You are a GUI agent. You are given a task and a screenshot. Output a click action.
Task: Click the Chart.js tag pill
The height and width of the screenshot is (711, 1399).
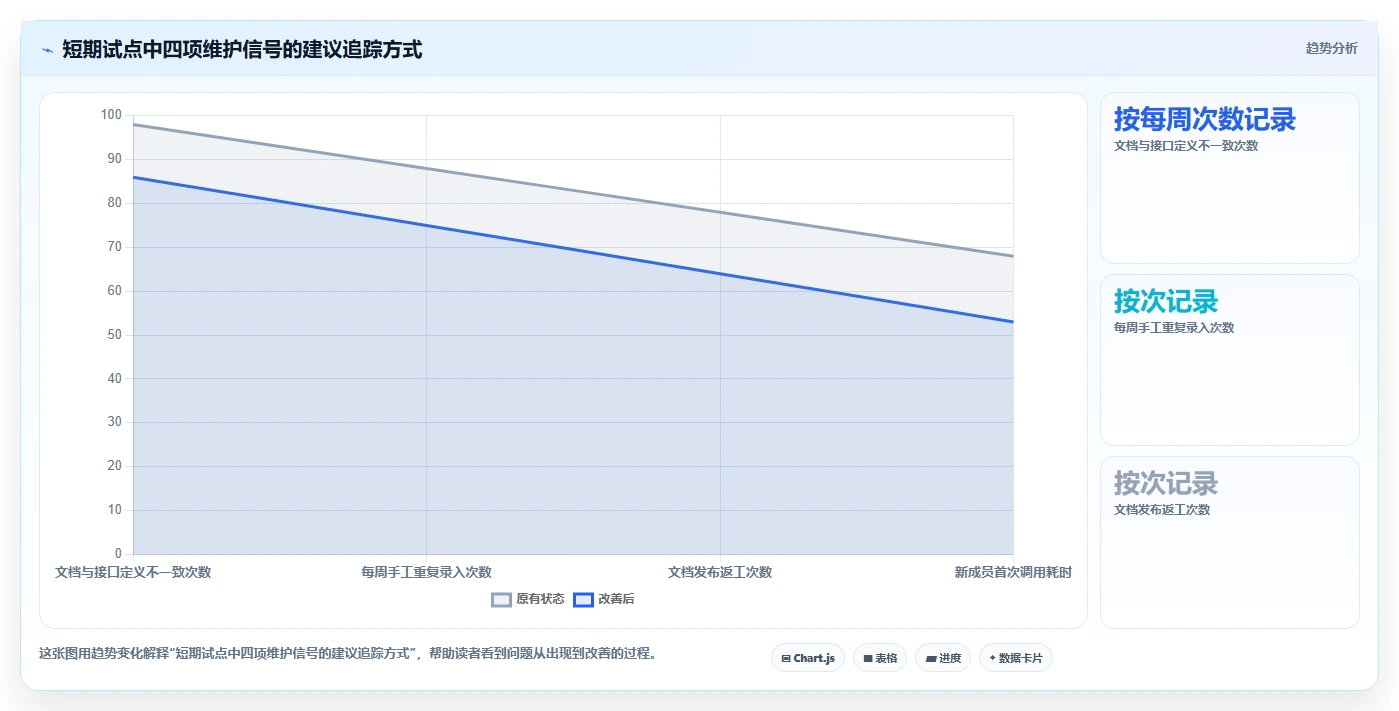(808, 658)
